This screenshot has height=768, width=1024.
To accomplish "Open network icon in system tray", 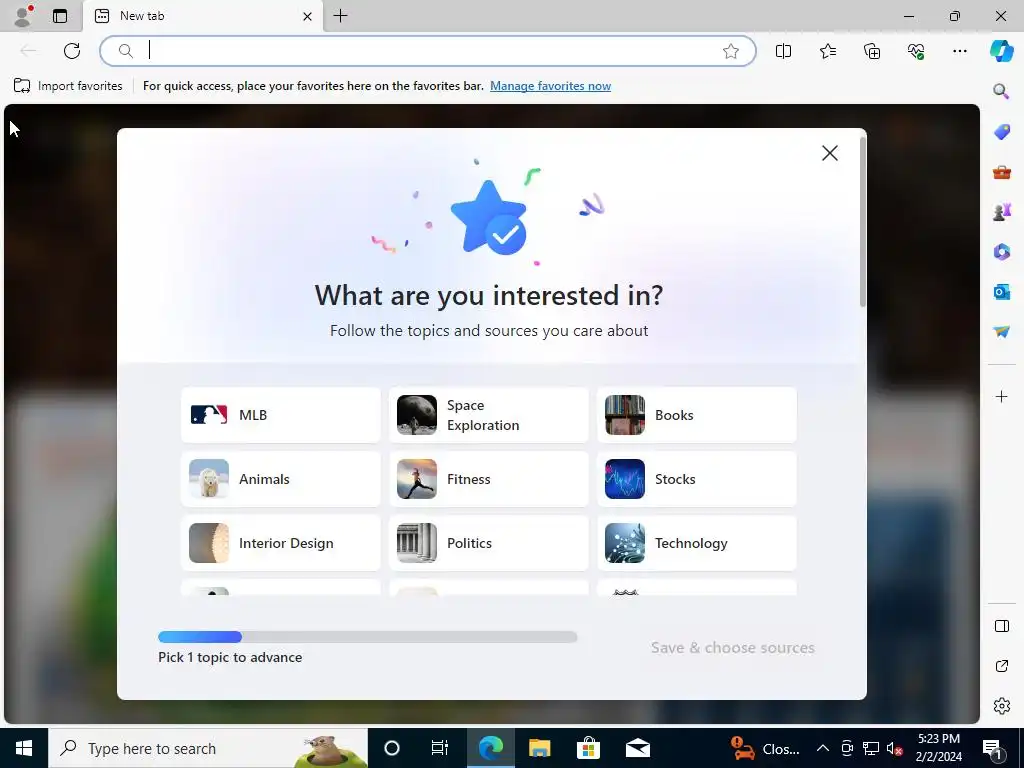I will 871,748.
